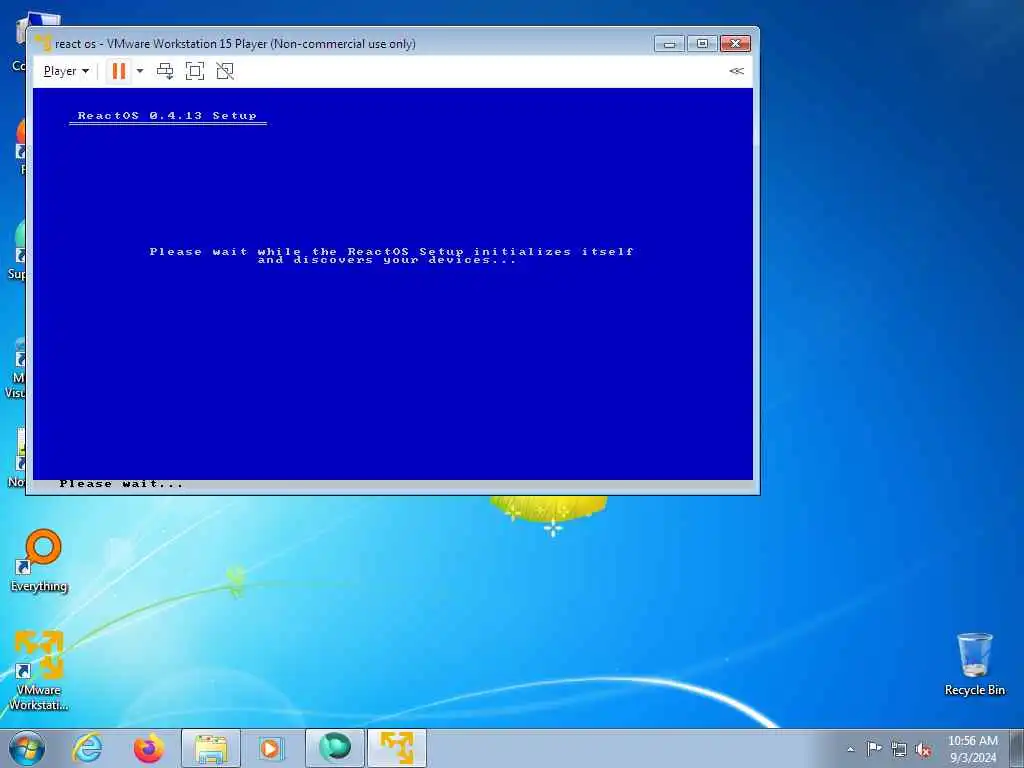The image size is (1024, 768).
Task: Open the Windows Start menu
Action: point(27,748)
